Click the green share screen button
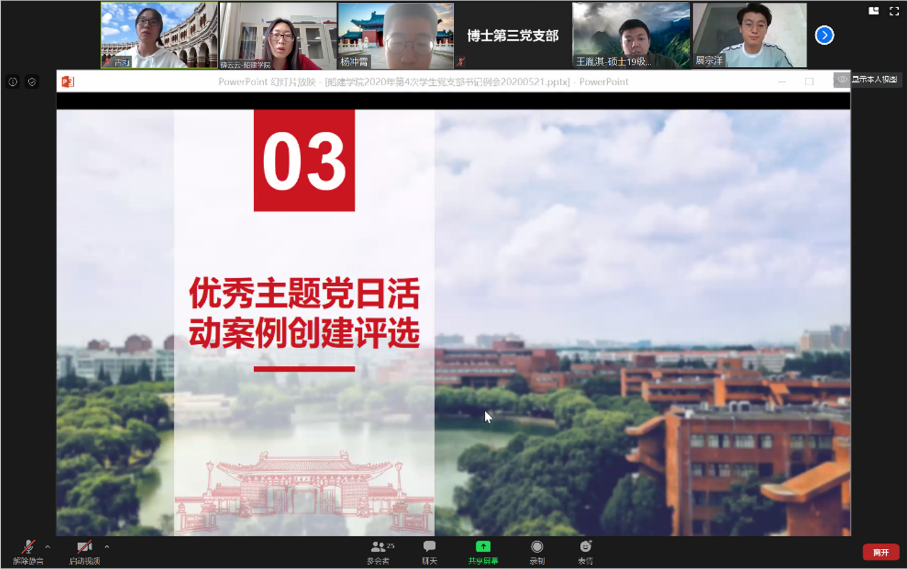 [x=483, y=550]
